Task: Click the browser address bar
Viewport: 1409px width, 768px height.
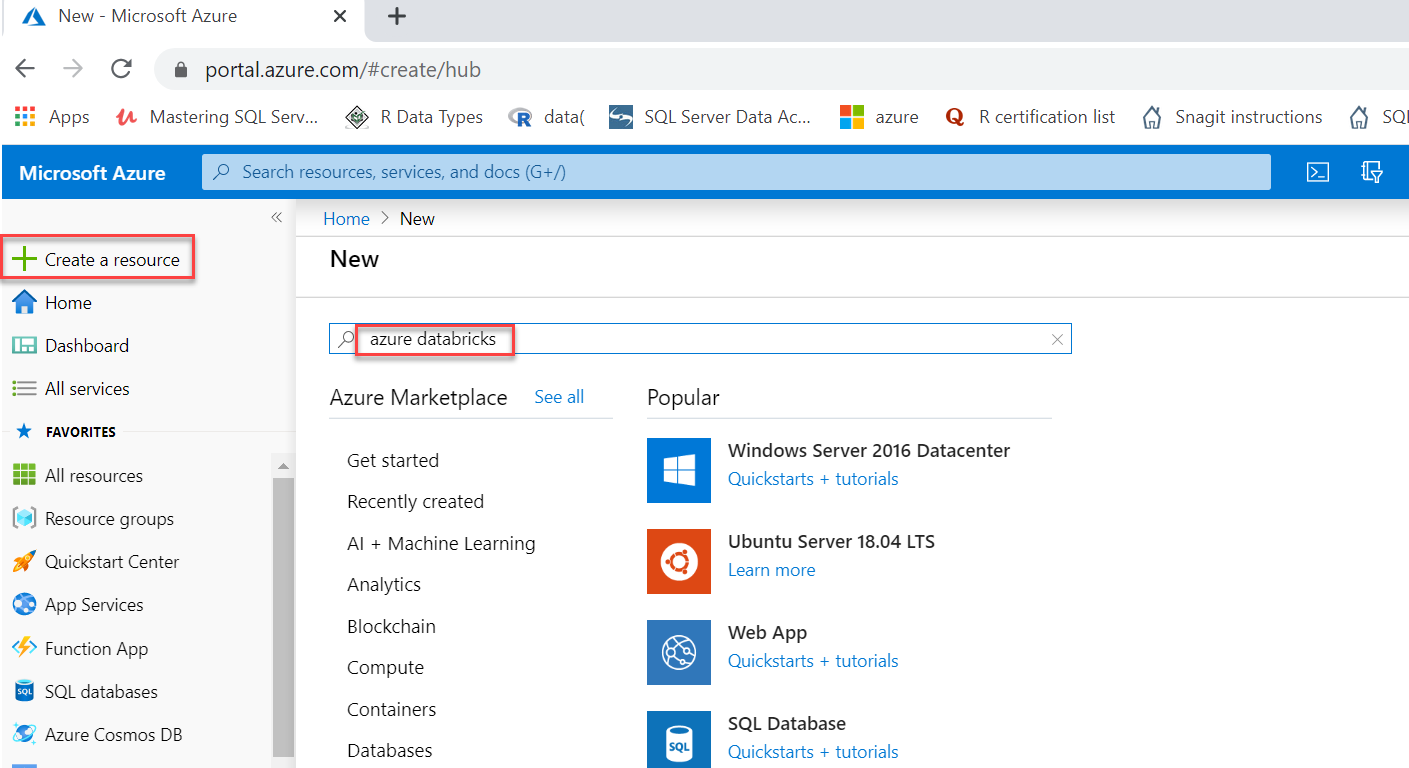Action: click(x=780, y=70)
